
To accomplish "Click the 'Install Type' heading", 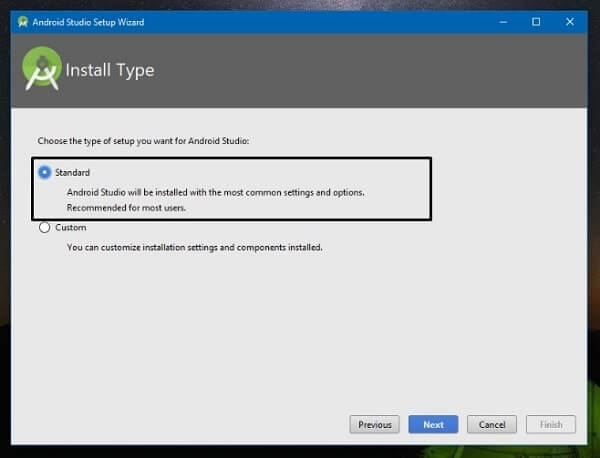I will click(x=110, y=70).
